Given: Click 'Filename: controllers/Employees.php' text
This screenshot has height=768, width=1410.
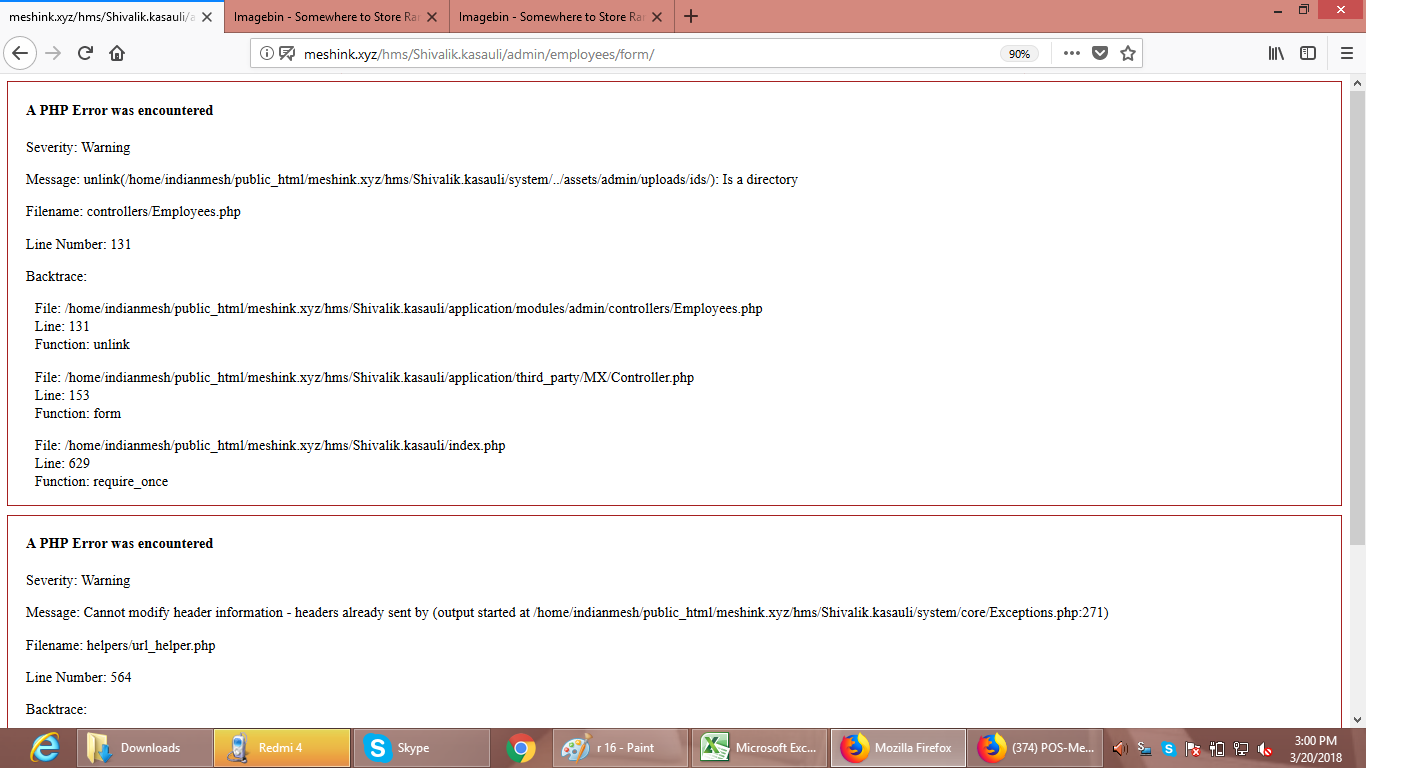Looking at the screenshot, I should (x=133, y=212).
